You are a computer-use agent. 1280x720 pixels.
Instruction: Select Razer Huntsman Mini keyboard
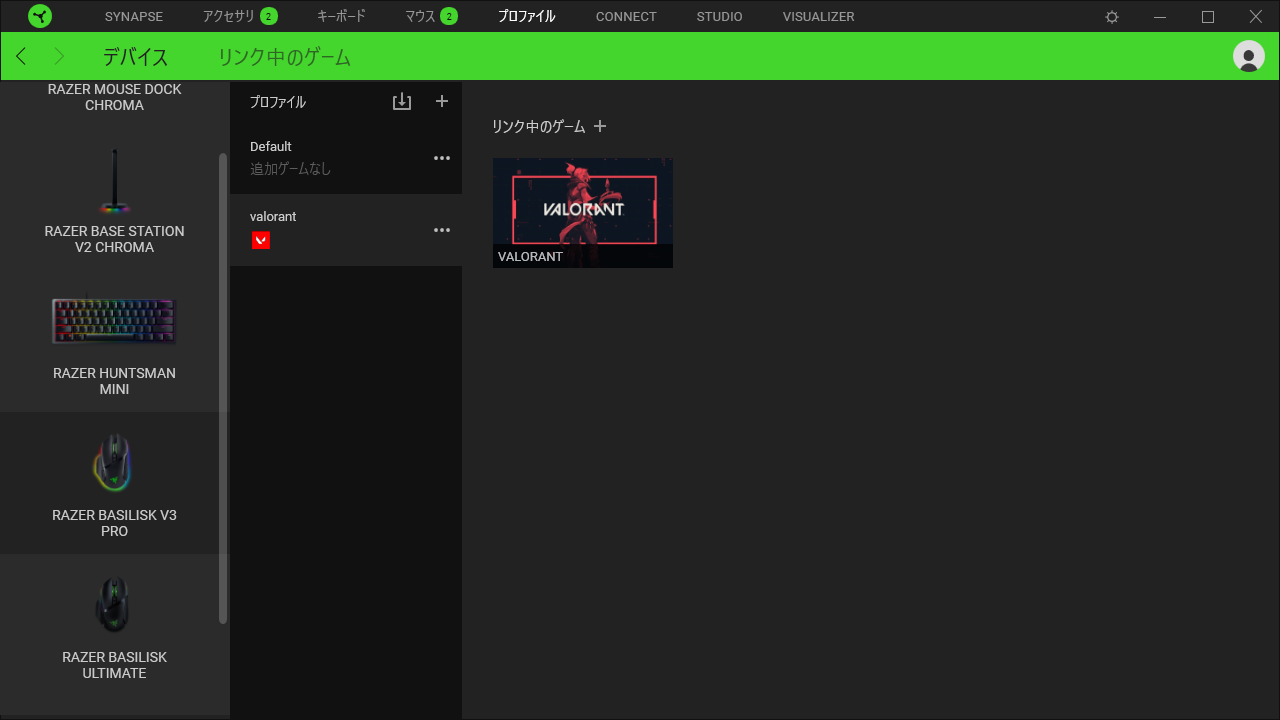pos(114,341)
